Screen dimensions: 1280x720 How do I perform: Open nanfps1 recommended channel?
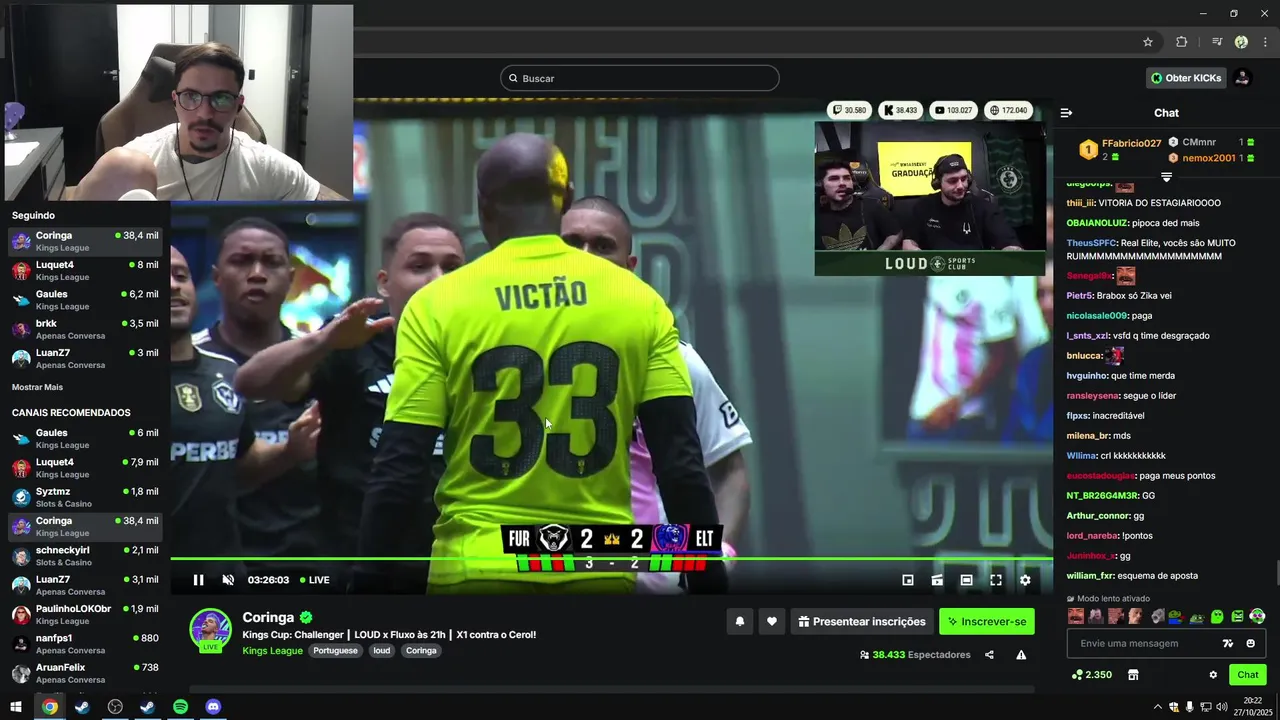(x=85, y=643)
